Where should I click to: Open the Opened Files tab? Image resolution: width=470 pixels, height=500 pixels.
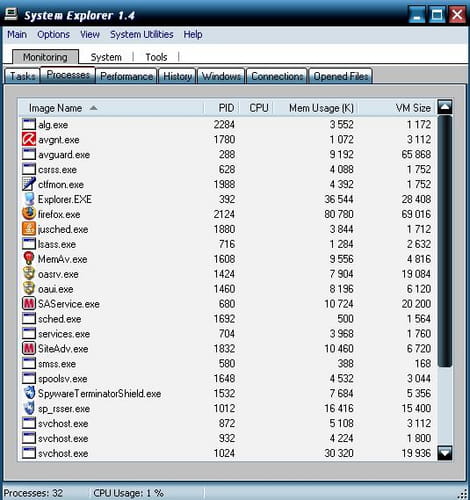click(341, 76)
